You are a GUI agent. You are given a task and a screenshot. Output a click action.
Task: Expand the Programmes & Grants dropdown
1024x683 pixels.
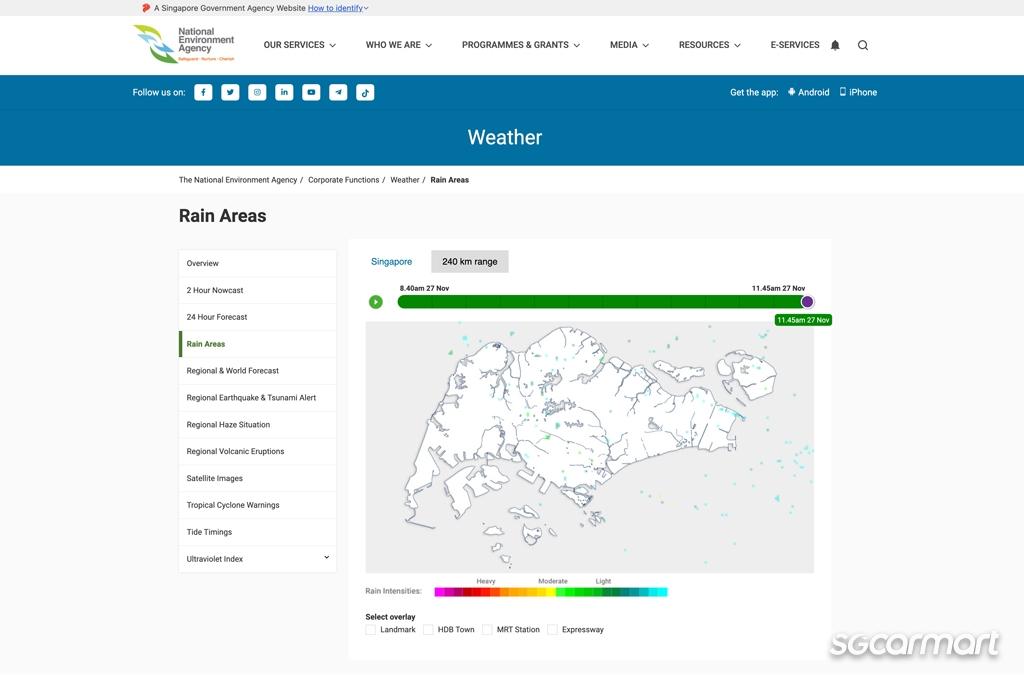coord(520,45)
